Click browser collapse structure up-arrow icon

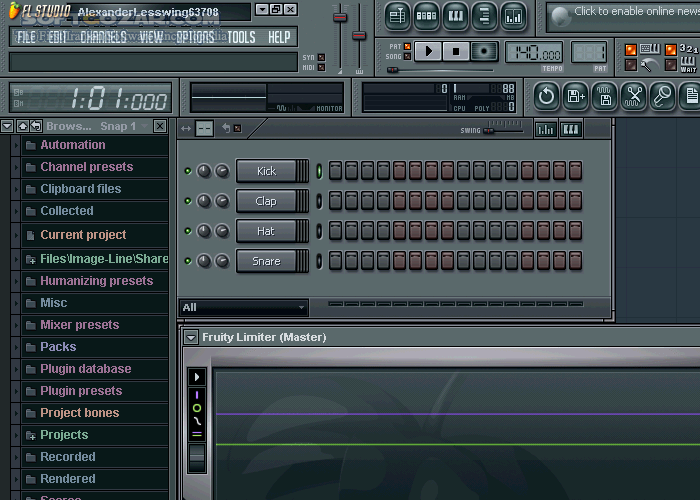click(x=22, y=126)
